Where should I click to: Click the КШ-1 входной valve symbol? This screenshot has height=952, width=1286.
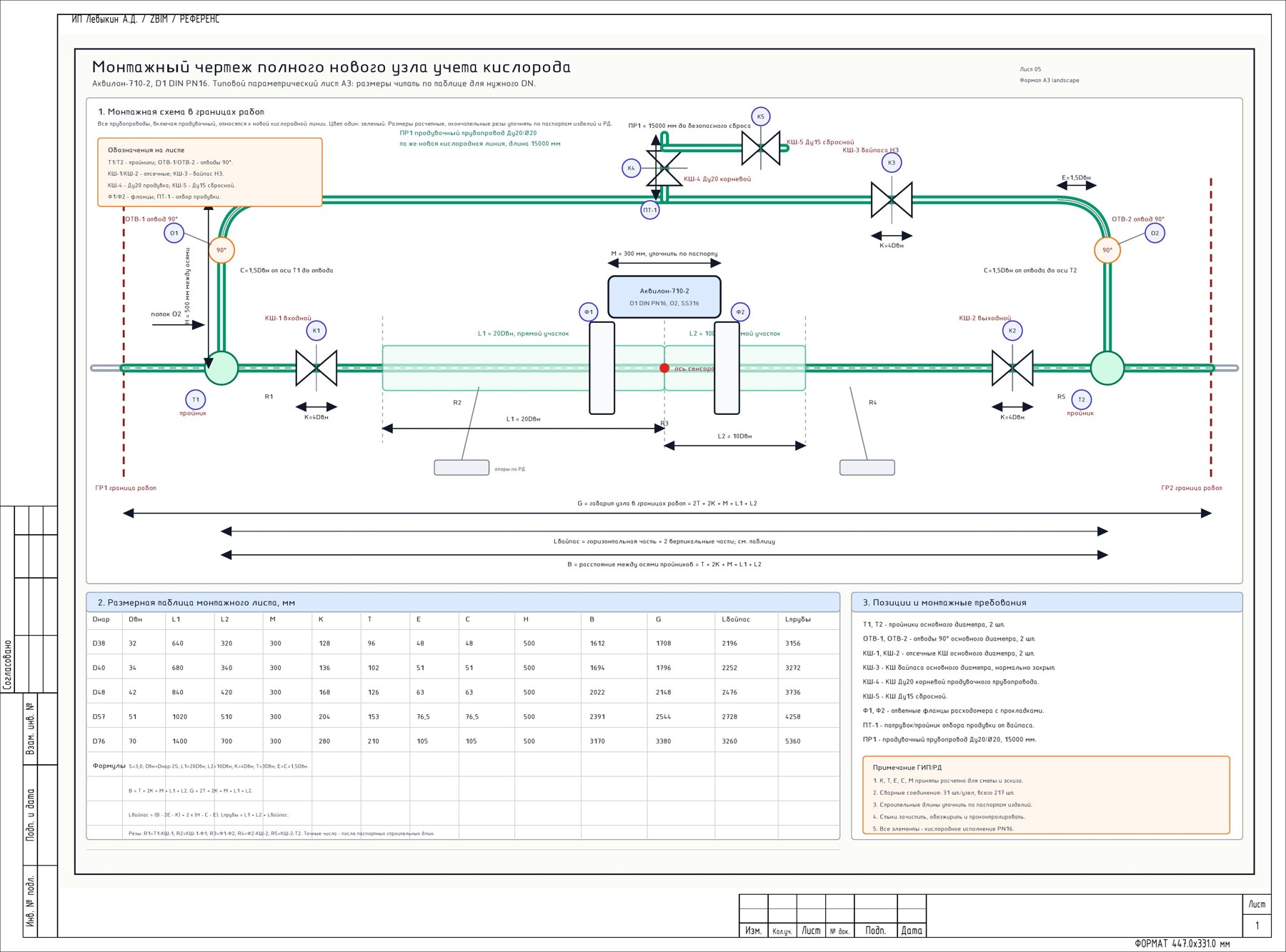(x=316, y=369)
